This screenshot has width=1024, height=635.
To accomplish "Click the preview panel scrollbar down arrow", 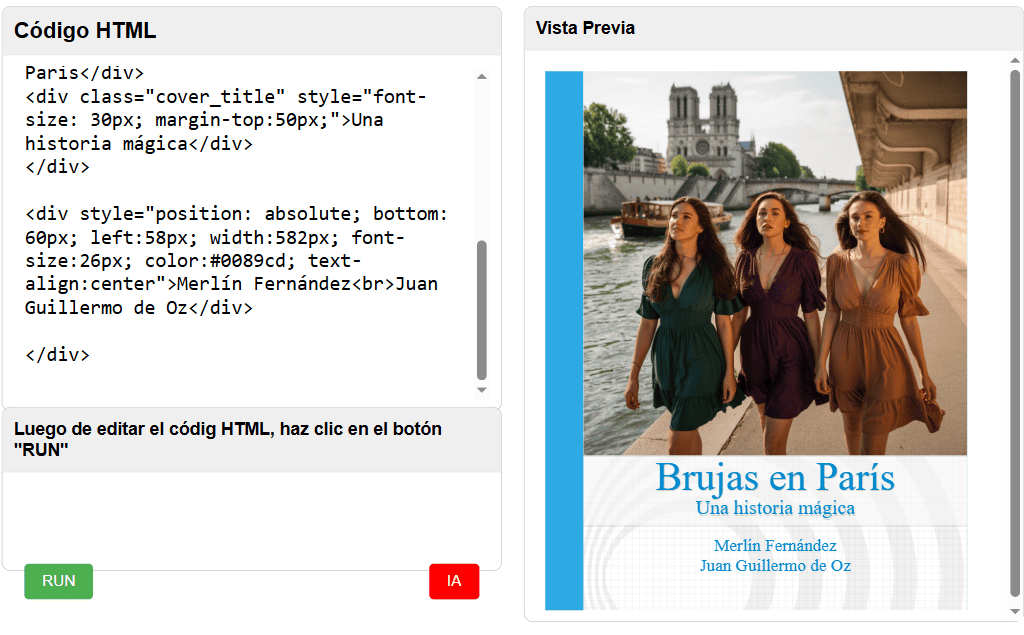I will pos(1015,611).
